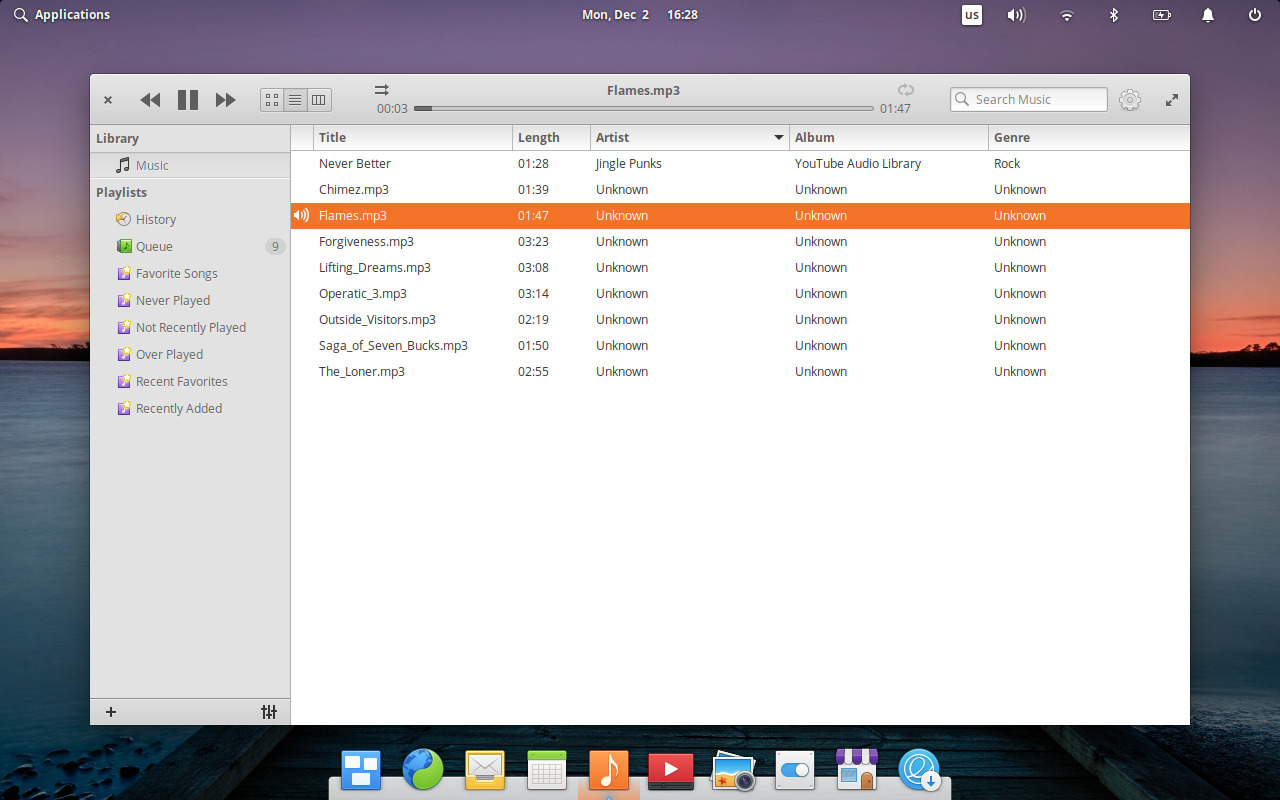
Task: Open the Recently Added smart playlist
Action: [178, 408]
